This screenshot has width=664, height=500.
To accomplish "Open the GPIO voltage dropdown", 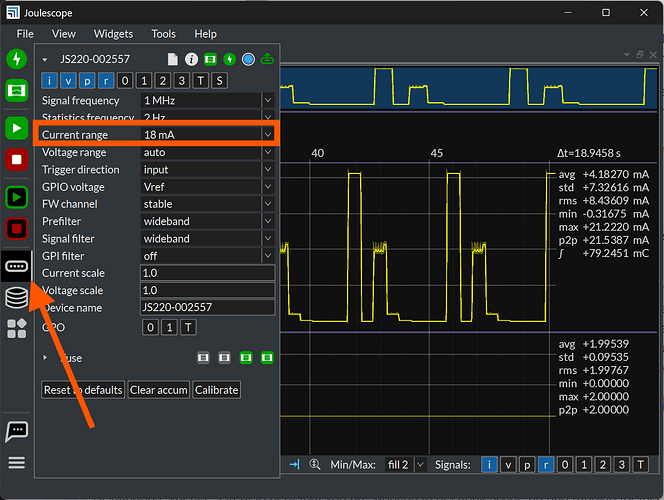I will 208,187.
